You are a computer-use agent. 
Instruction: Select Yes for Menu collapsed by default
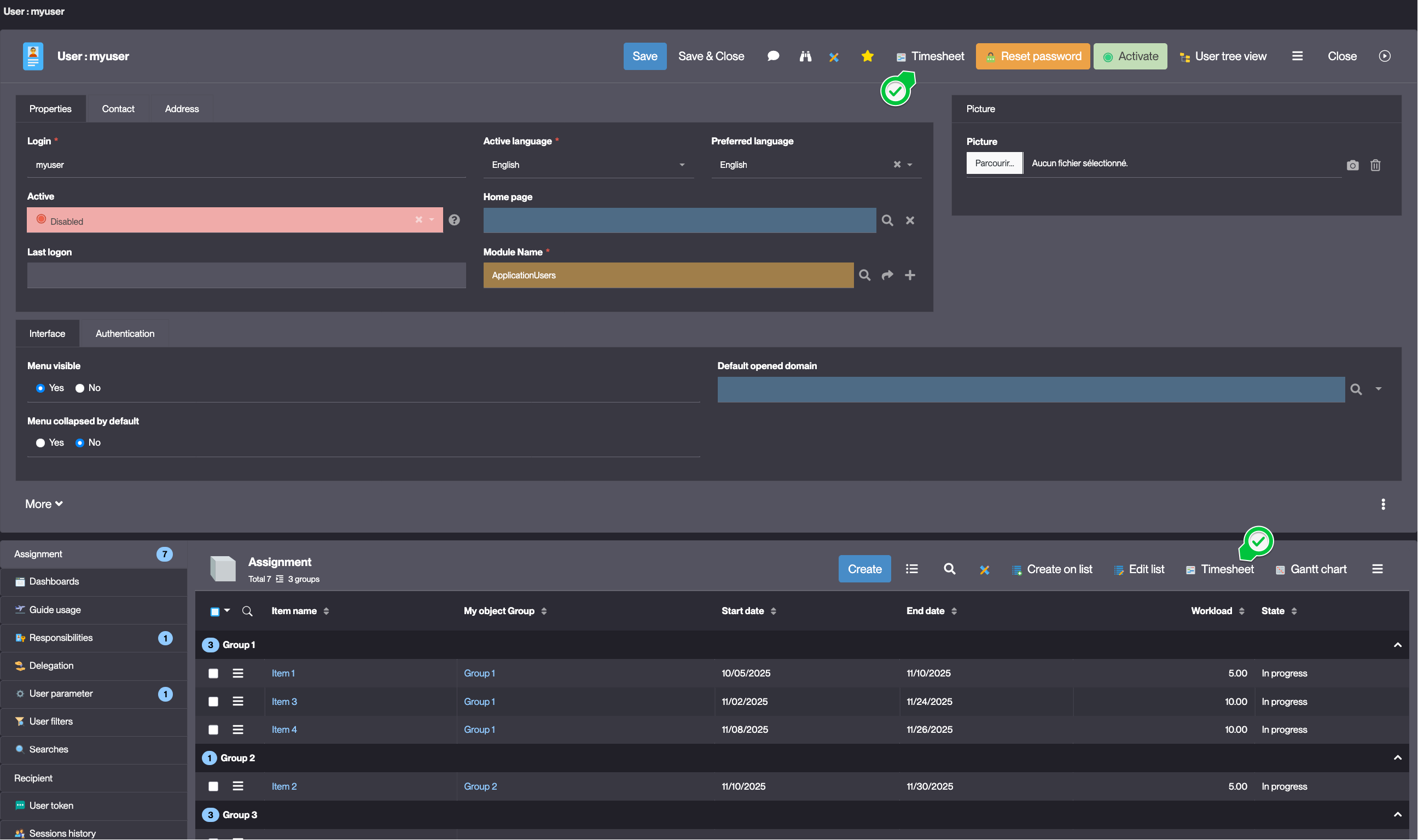point(40,442)
